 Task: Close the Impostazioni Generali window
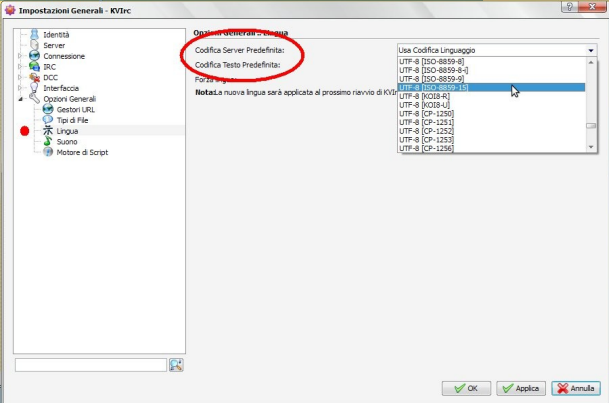(592, 7)
